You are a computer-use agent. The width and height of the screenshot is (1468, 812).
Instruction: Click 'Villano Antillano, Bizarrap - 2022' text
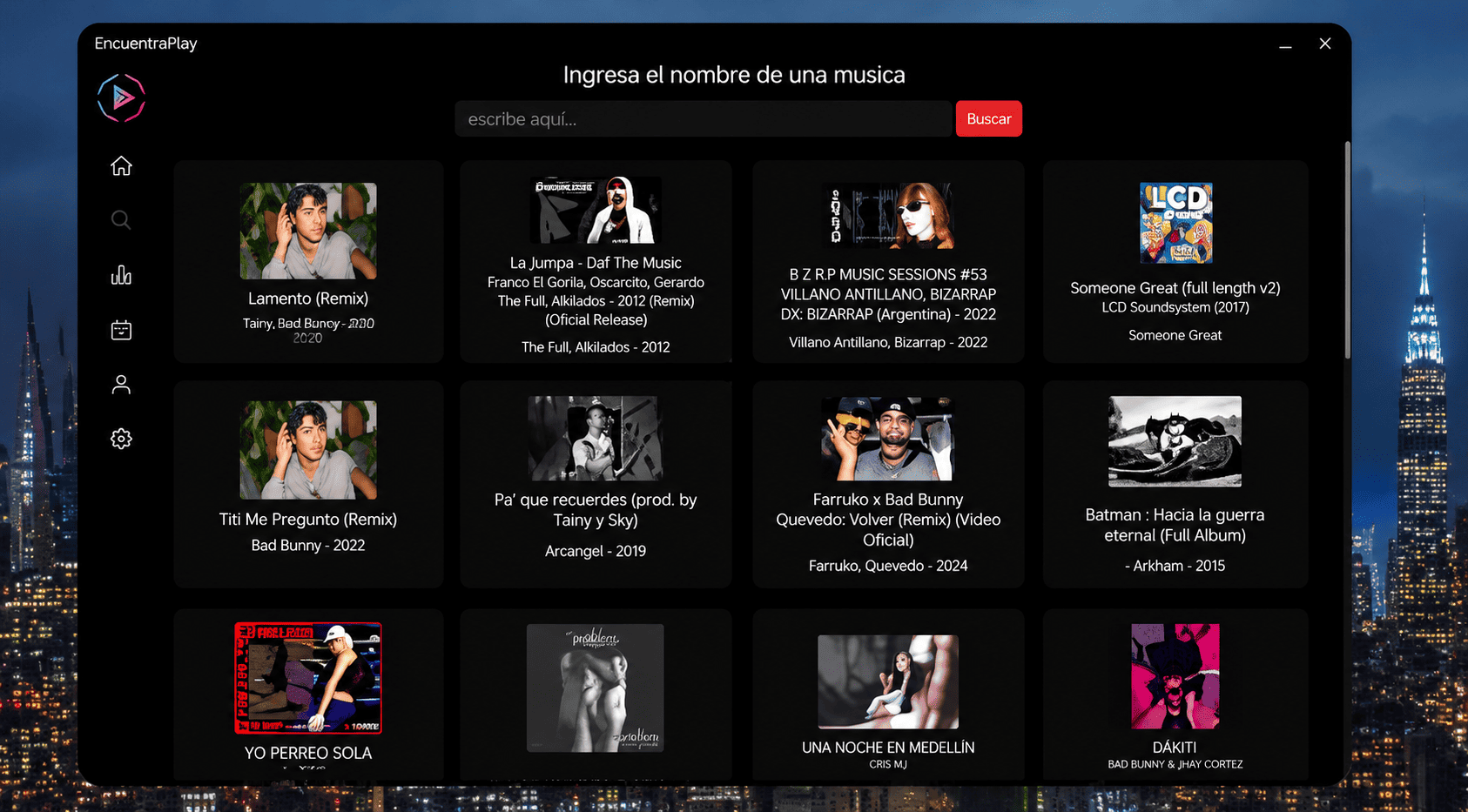(888, 343)
